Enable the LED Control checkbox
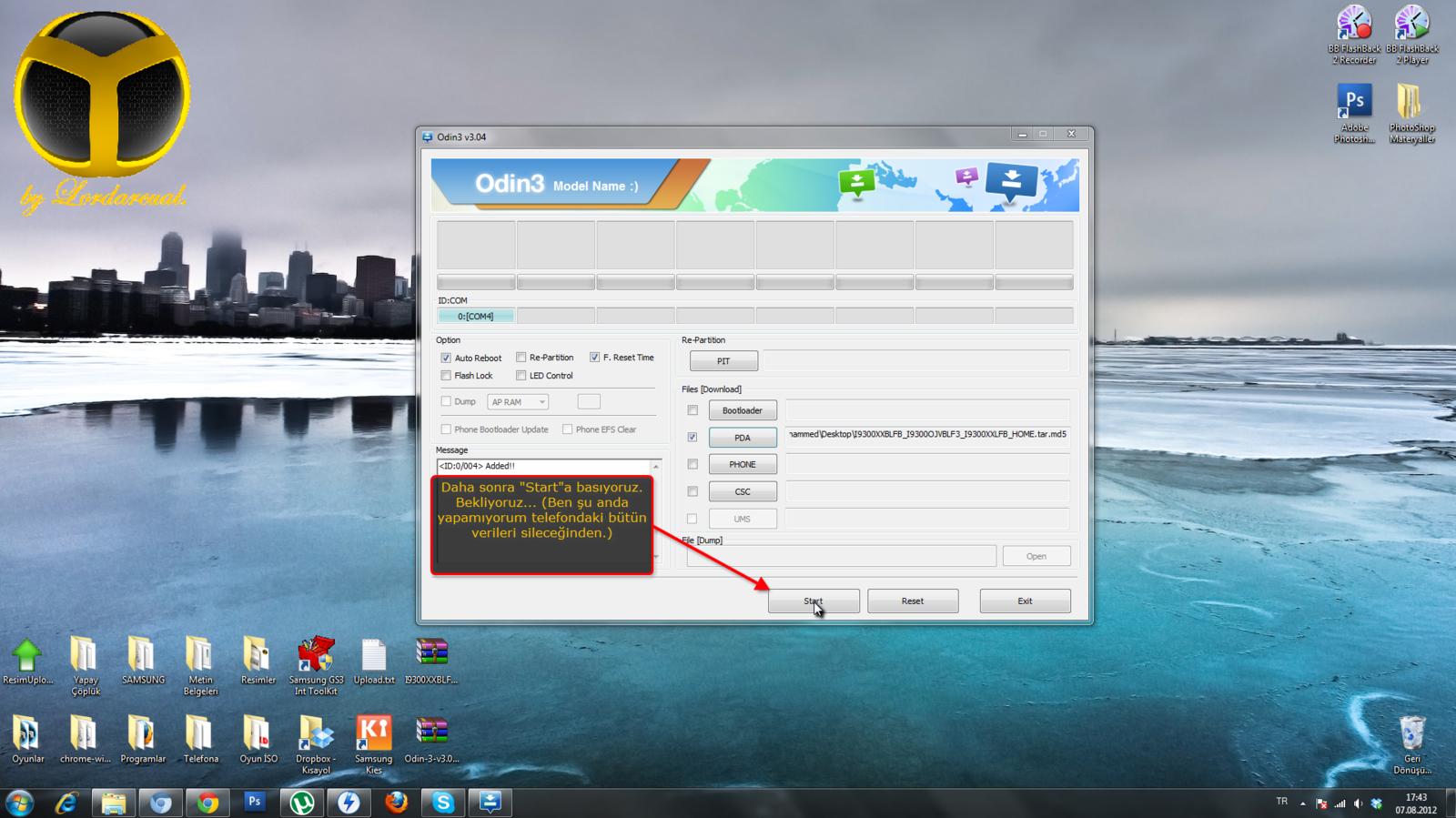This screenshot has width=1456, height=818. (521, 375)
